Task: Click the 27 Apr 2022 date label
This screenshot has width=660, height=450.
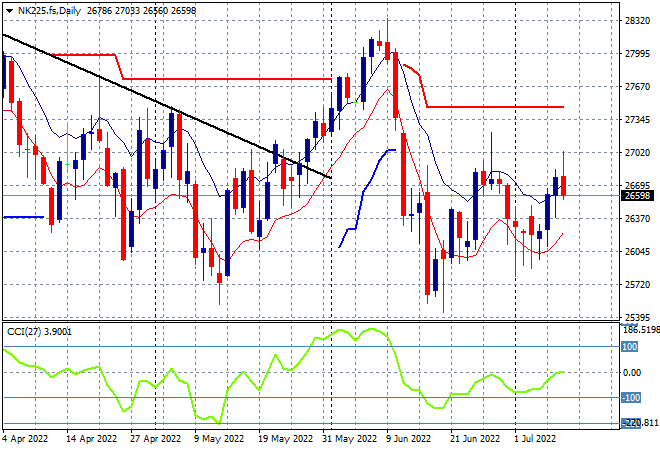Action: tap(155, 439)
